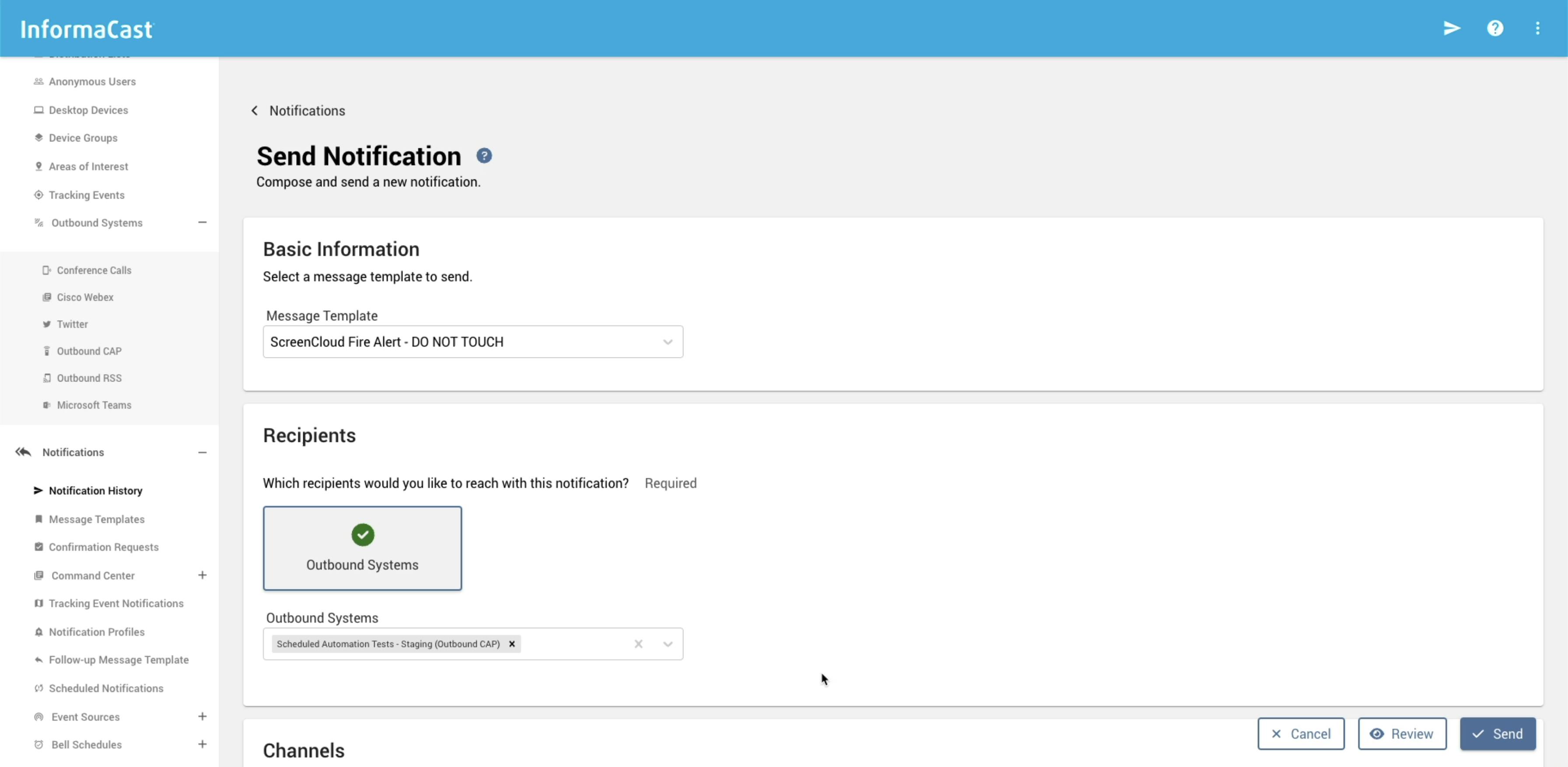Click the Outbound Systems sidebar icon

(x=38, y=222)
